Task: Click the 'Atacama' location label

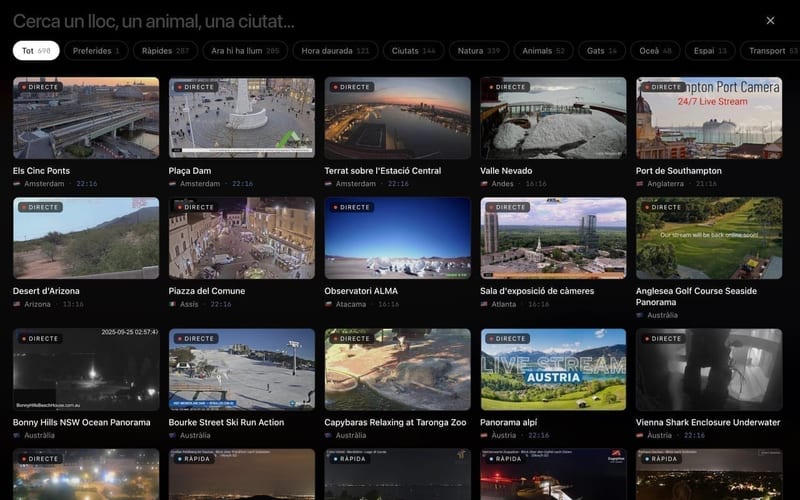Action: pyautogui.click(x=351, y=304)
